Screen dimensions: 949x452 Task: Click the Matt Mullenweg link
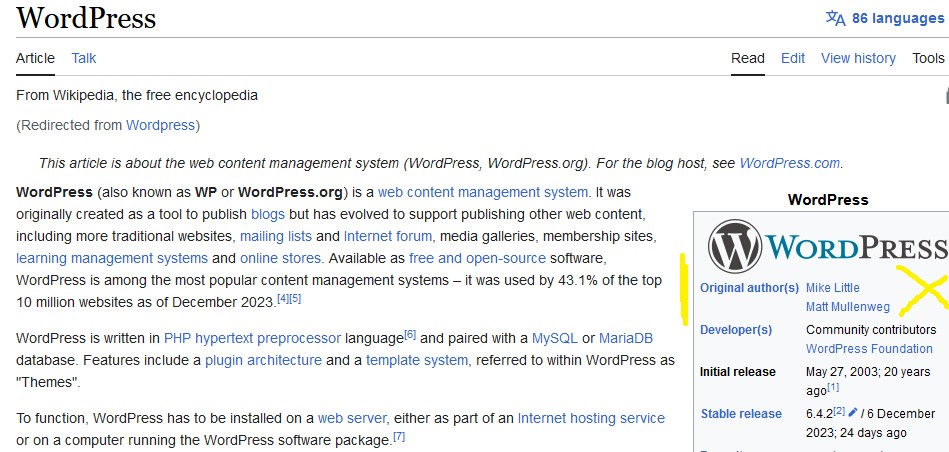tap(847, 307)
